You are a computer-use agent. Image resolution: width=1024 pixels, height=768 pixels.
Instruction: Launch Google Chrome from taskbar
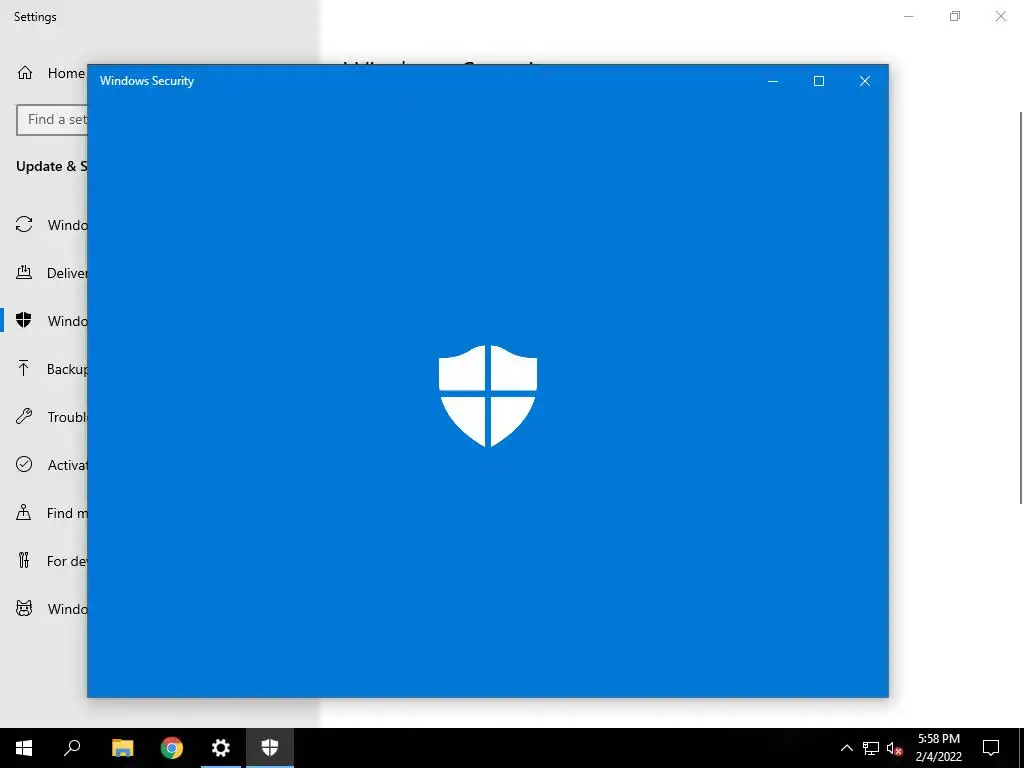tap(172, 748)
